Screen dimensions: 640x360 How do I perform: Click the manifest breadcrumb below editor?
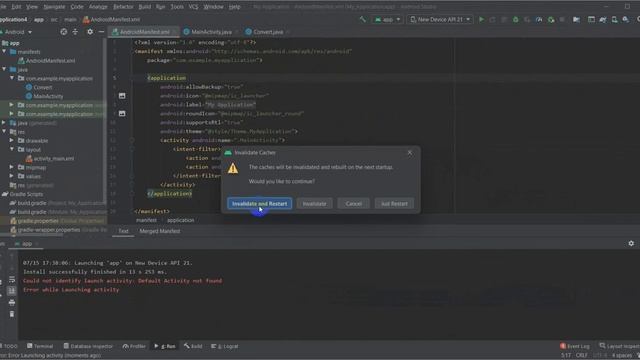[x=146, y=220]
